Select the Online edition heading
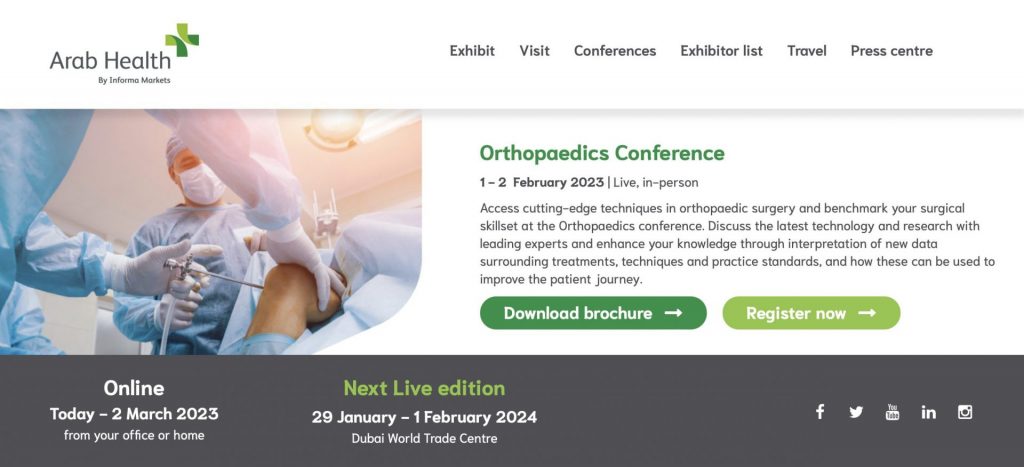 tap(134, 388)
